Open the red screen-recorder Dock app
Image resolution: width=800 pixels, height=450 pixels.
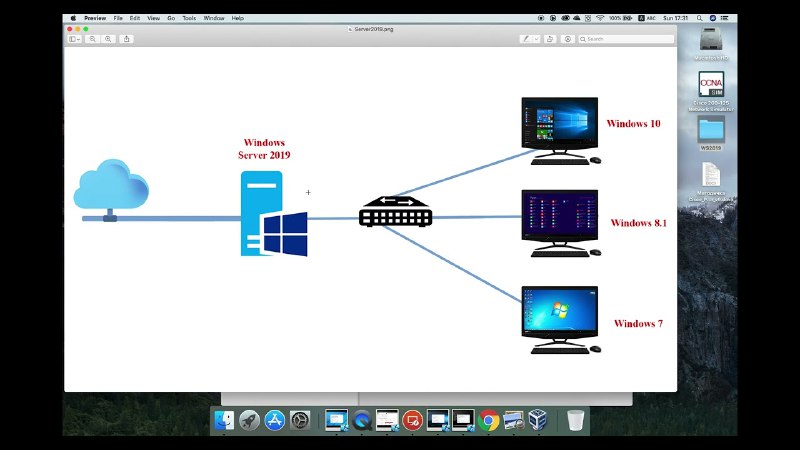coord(412,420)
